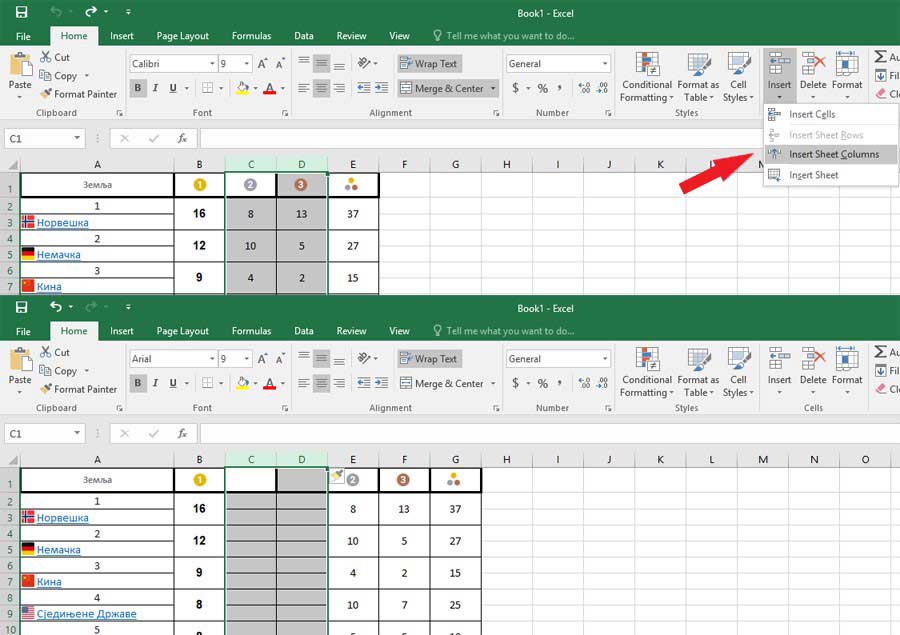
Task: Click the Insert cells button in the bottom window
Action: (779, 371)
